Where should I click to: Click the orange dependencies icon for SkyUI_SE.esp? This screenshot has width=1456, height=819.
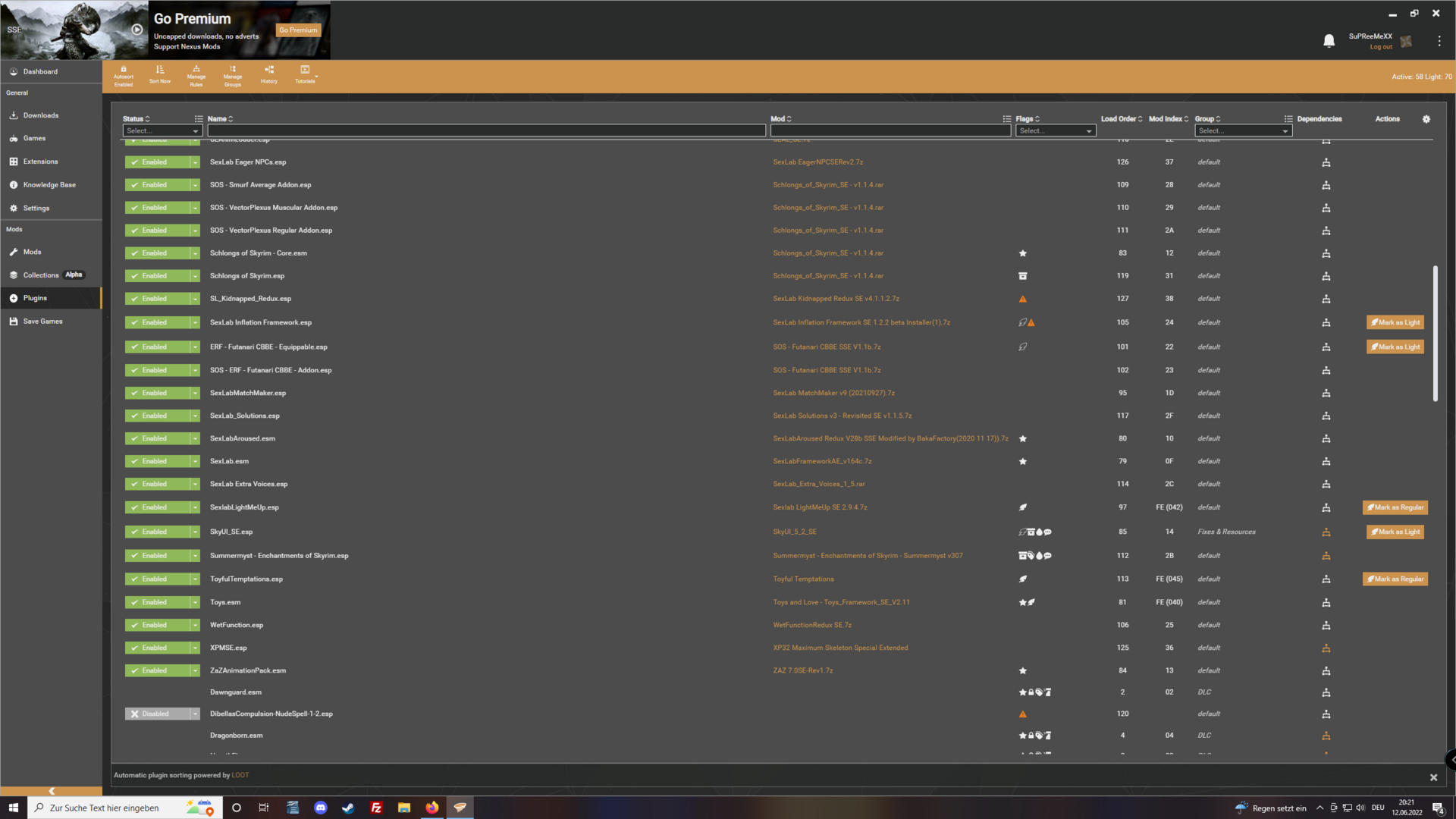1326,532
